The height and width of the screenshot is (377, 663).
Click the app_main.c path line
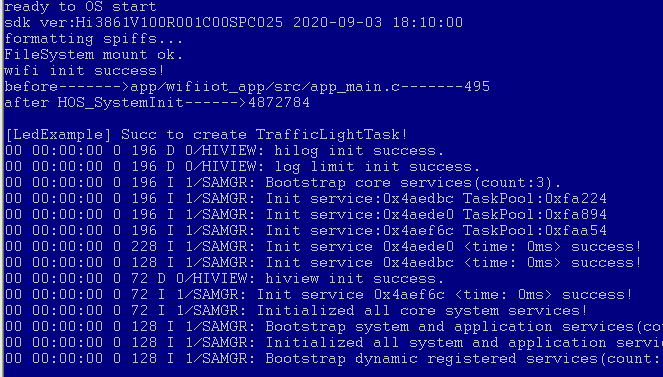pos(247,87)
